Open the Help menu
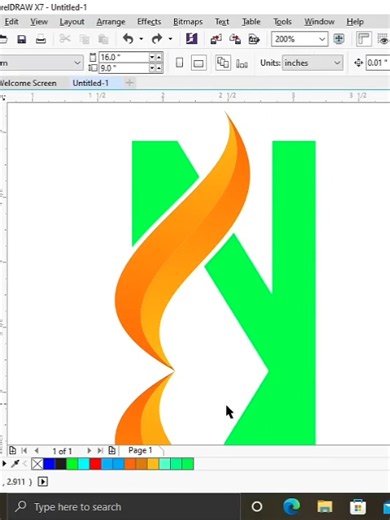 click(355, 22)
